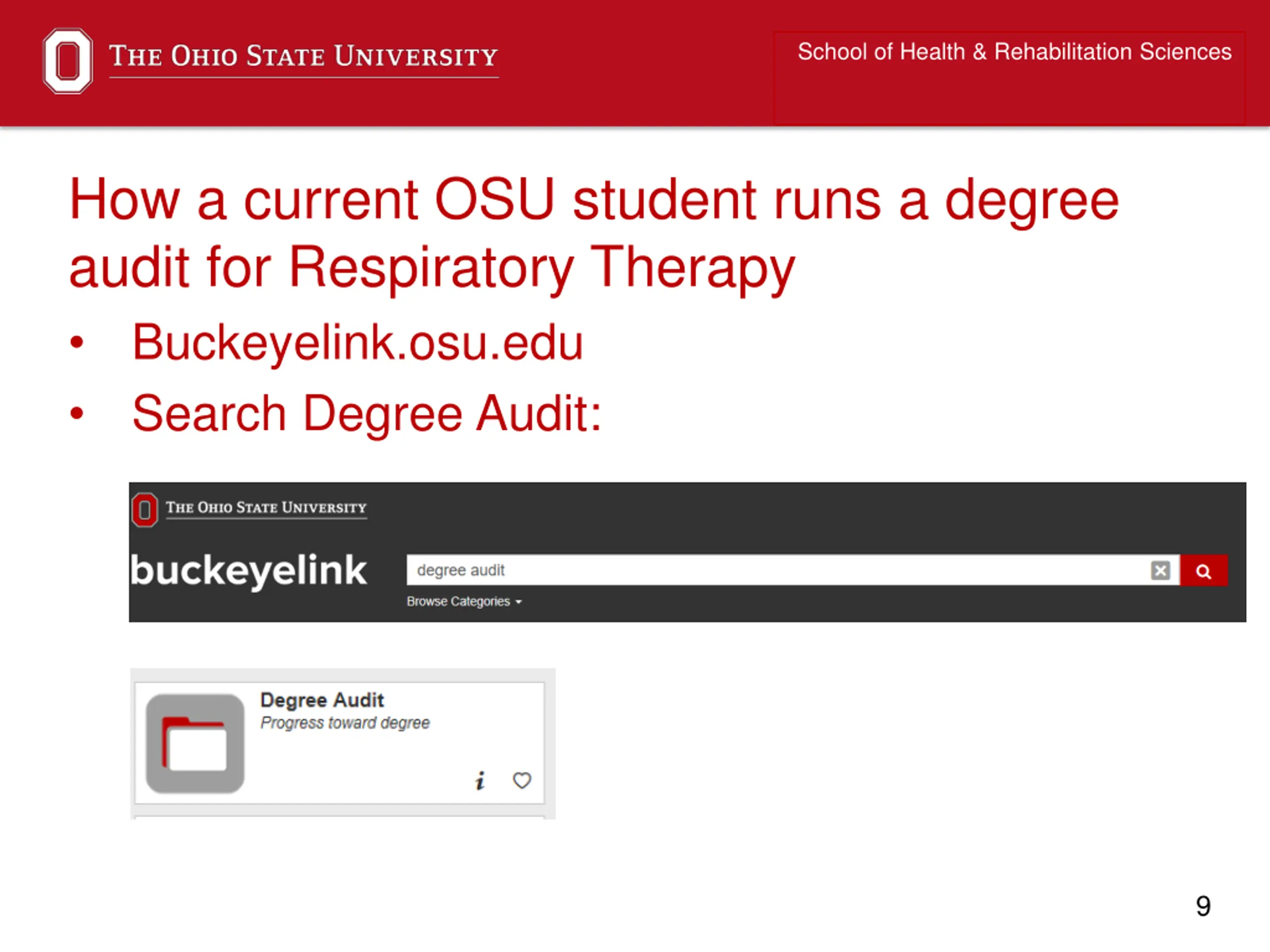Open the Degree Audit title link
Viewport: 1270px width, 952px height.
[322, 700]
